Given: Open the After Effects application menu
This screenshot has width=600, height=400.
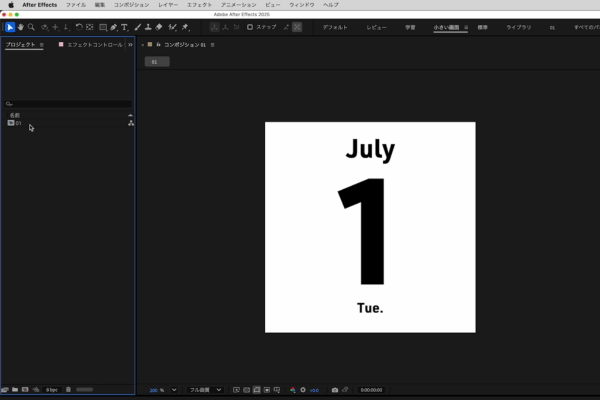Looking at the screenshot, I should point(40,5).
